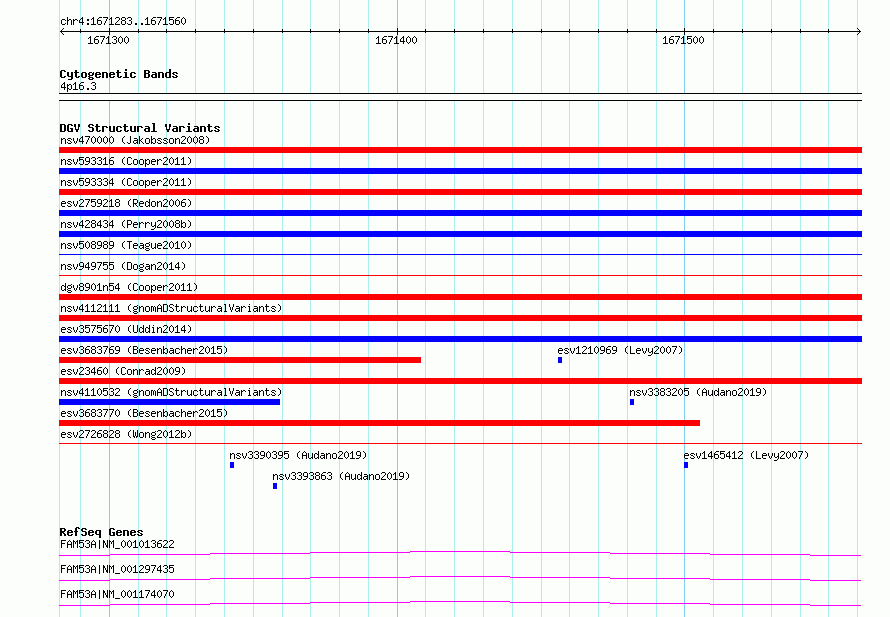Click the Cytogenetic Bands track title

click(119, 74)
